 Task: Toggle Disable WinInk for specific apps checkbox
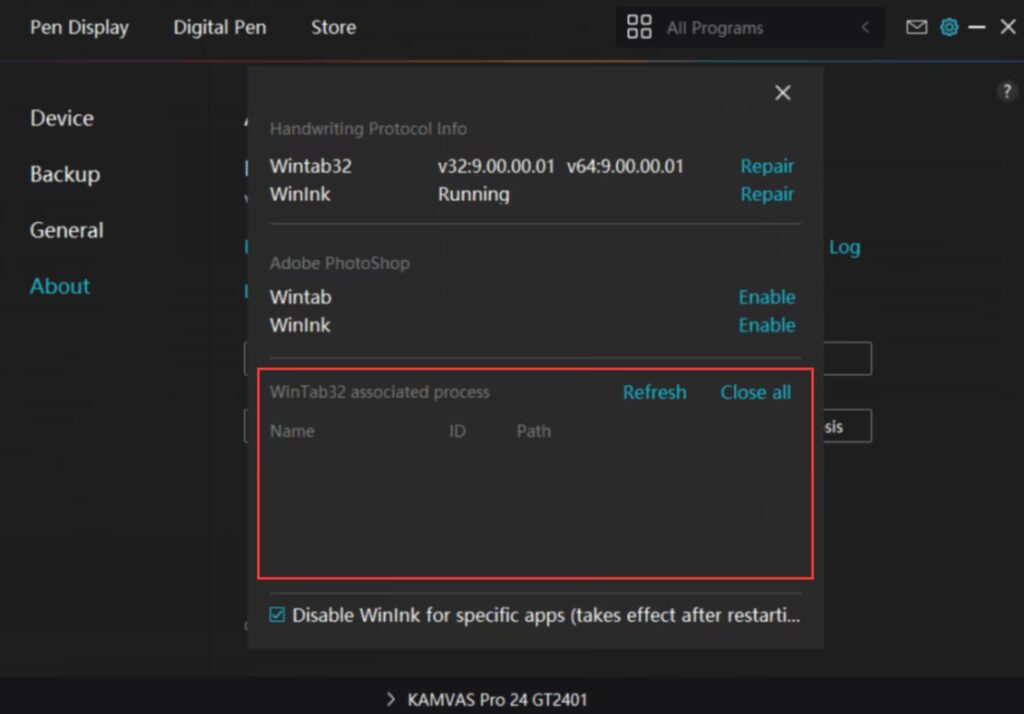click(277, 615)
